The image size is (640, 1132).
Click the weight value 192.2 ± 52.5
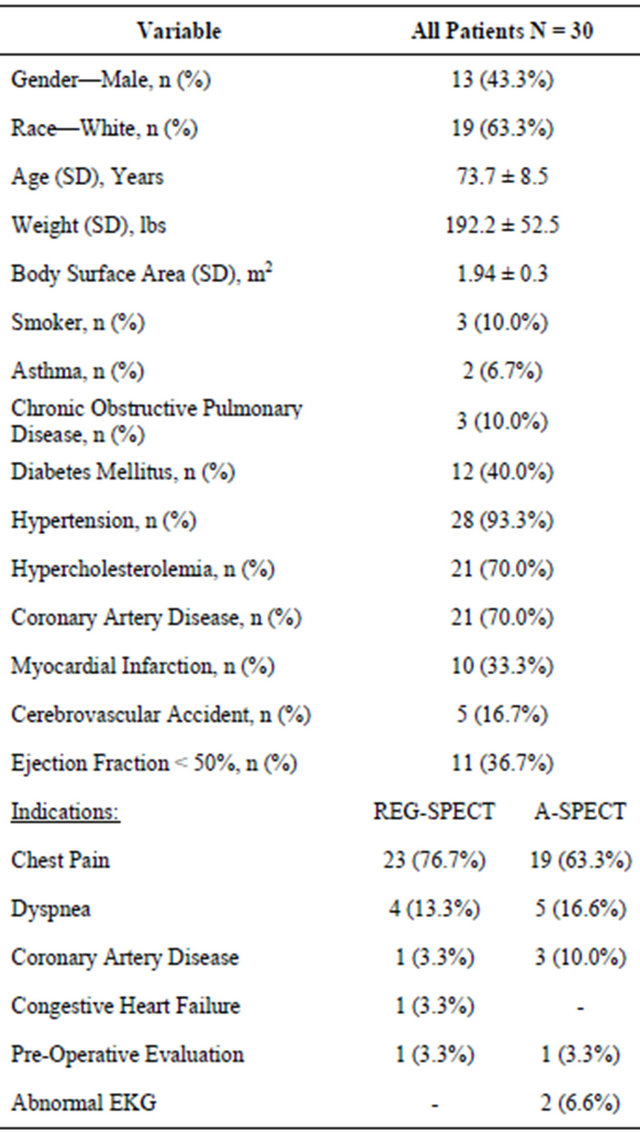pyautogui.click(x=501, y=225)
